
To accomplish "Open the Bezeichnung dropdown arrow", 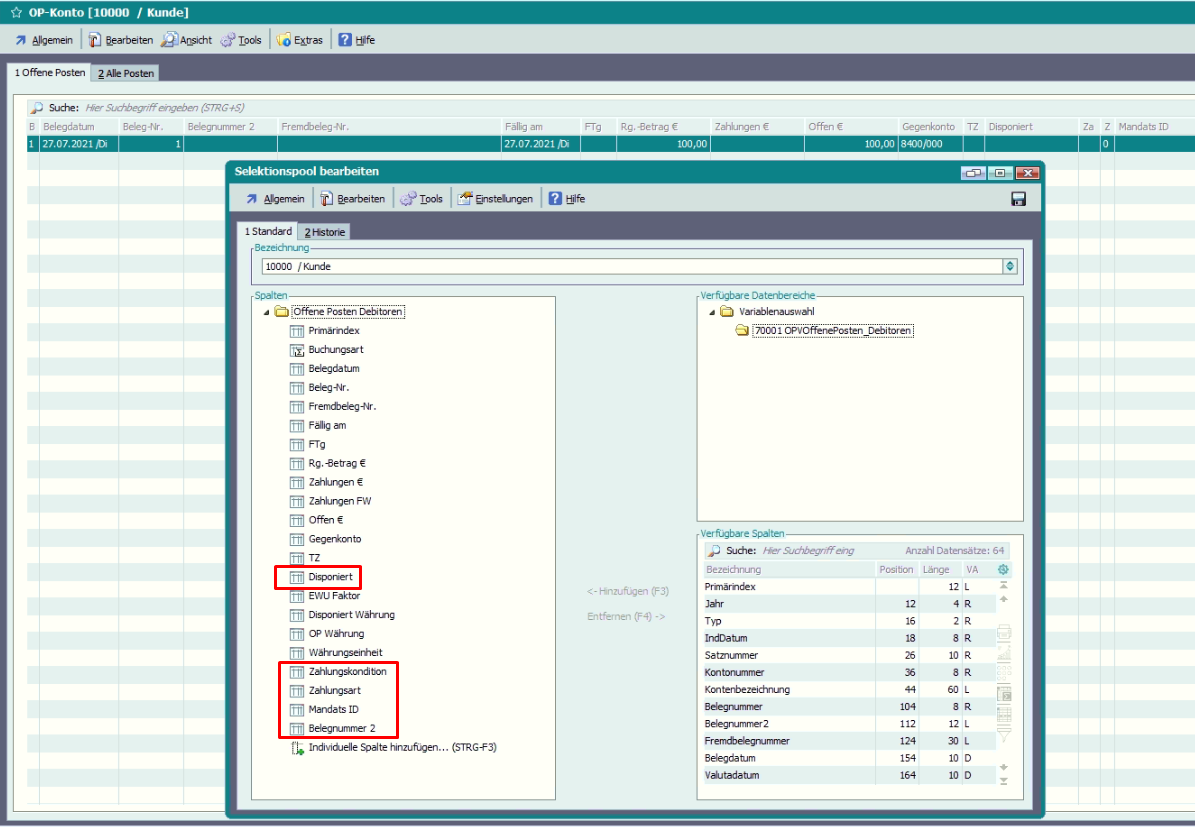I will point(1010,267).
